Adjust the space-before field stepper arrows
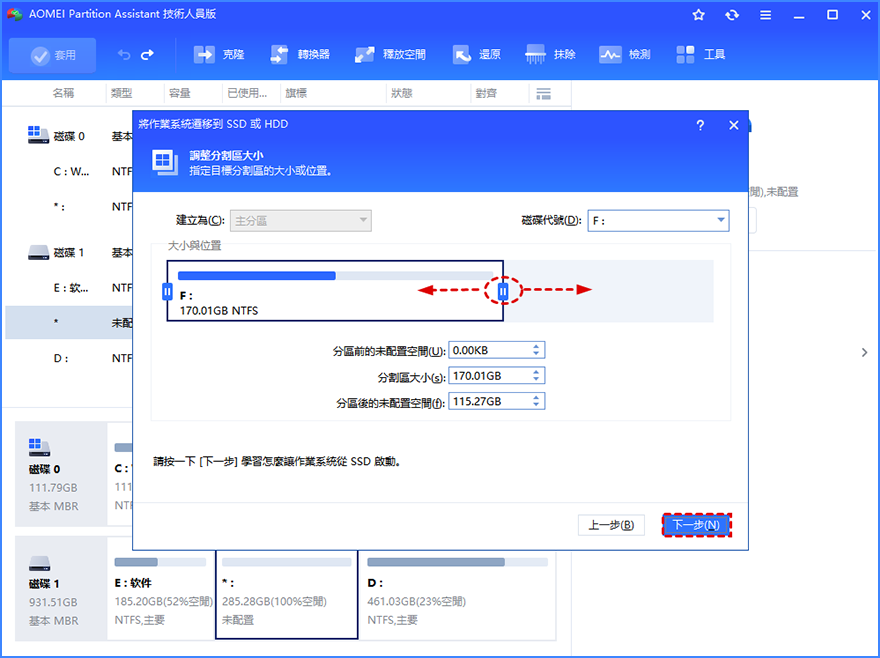This screenshot has height=658, width=880. pyautogui.click(x=536, y=350)
